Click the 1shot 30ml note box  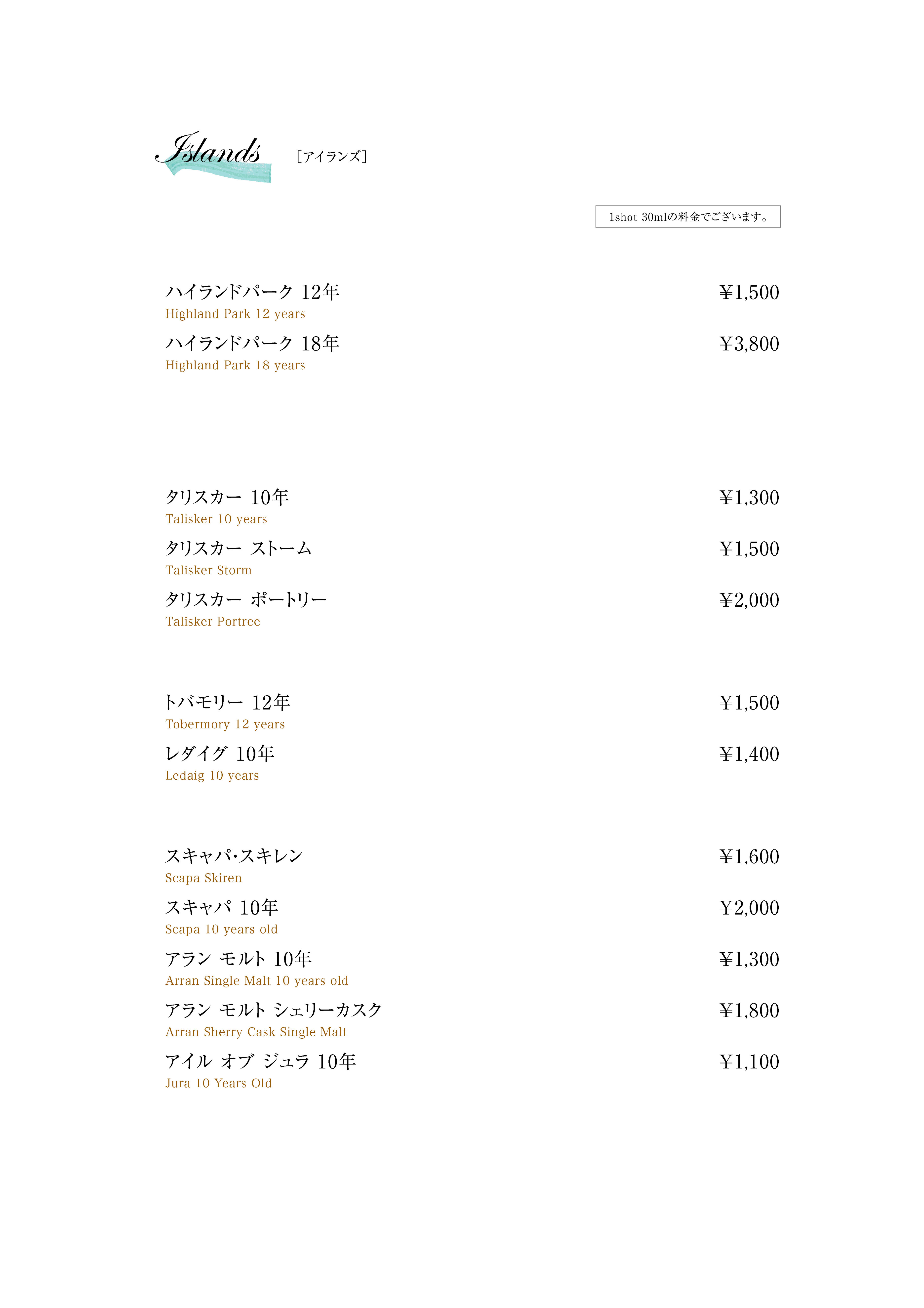click(x=687, y=217)
